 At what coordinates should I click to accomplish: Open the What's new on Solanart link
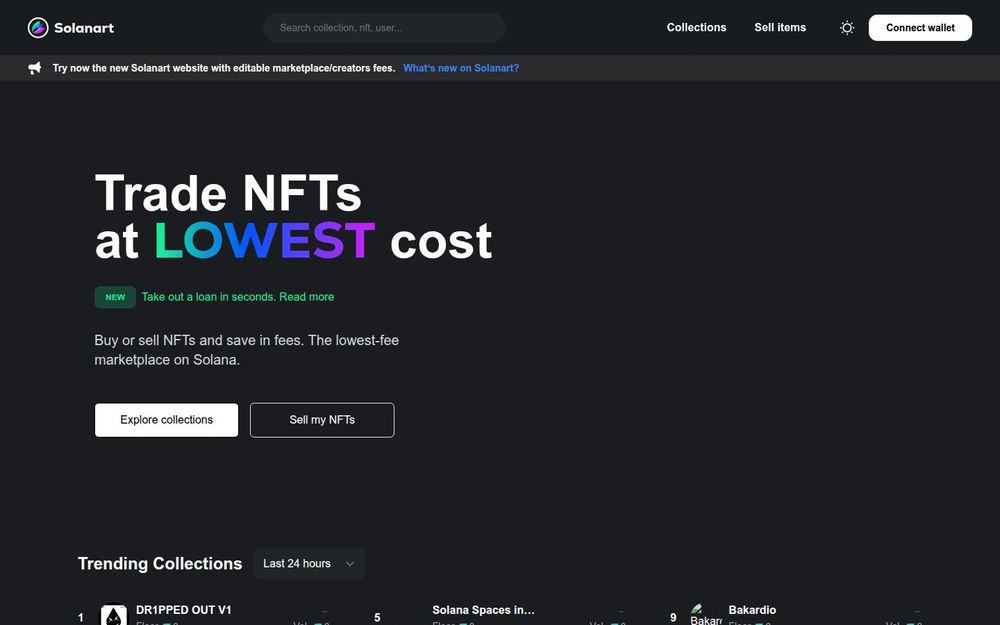pyautogui.click(x=461, y=68)
